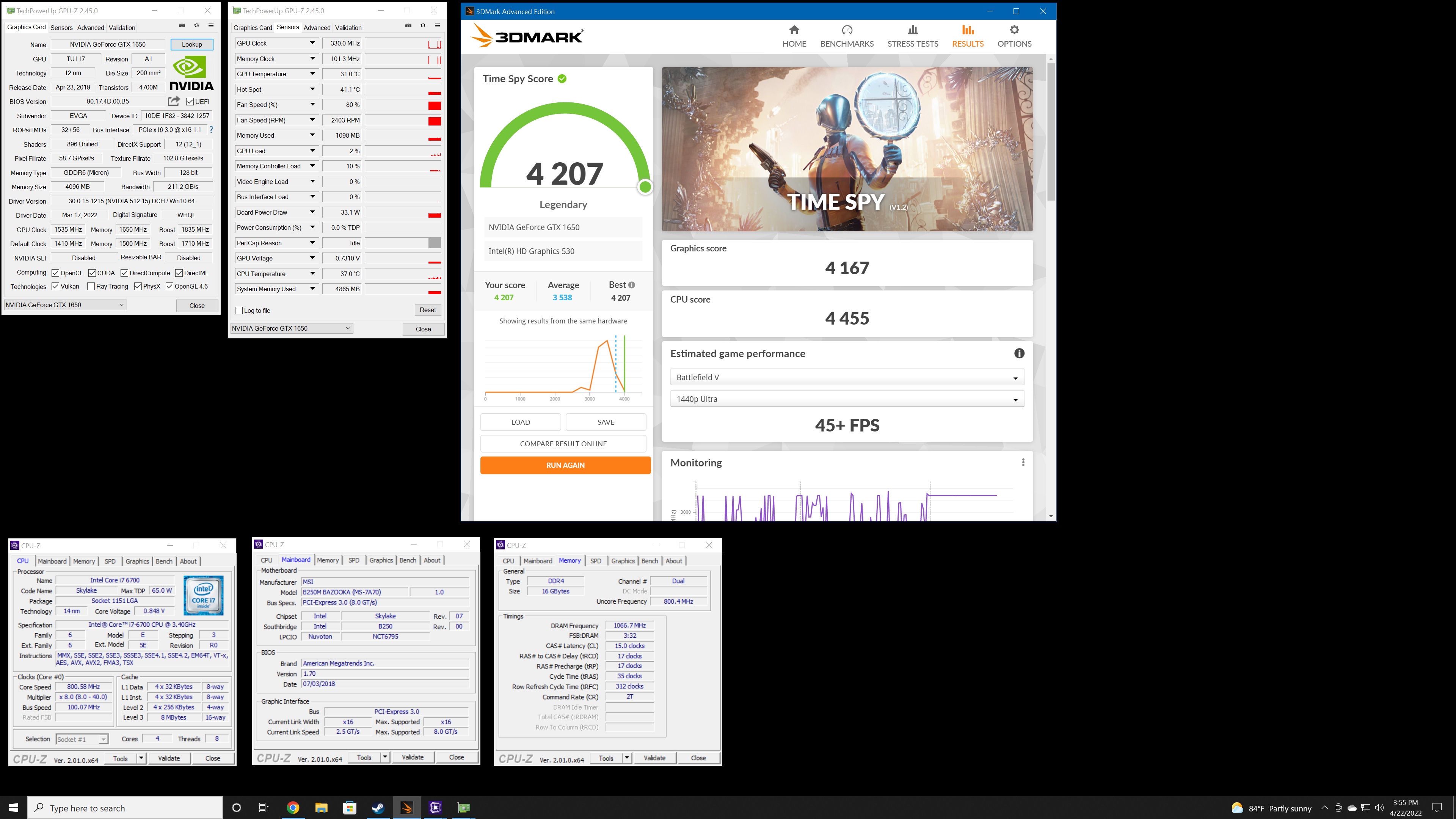This screenshot has height=819, width=1456.
Task: Switch to Validation tab in GPU-Z Graphics Card window
Action: [122, 28]
